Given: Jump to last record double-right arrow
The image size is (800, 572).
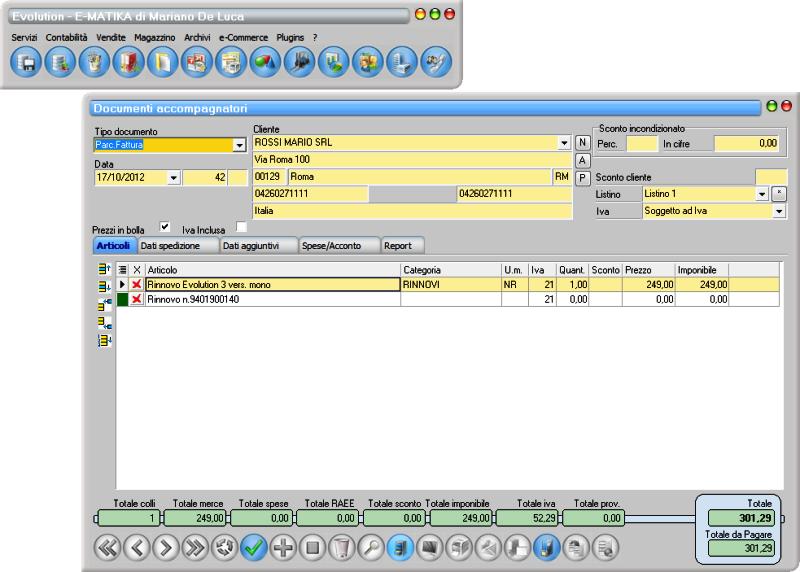Looking at the screenshot, I should click(195, 548).
